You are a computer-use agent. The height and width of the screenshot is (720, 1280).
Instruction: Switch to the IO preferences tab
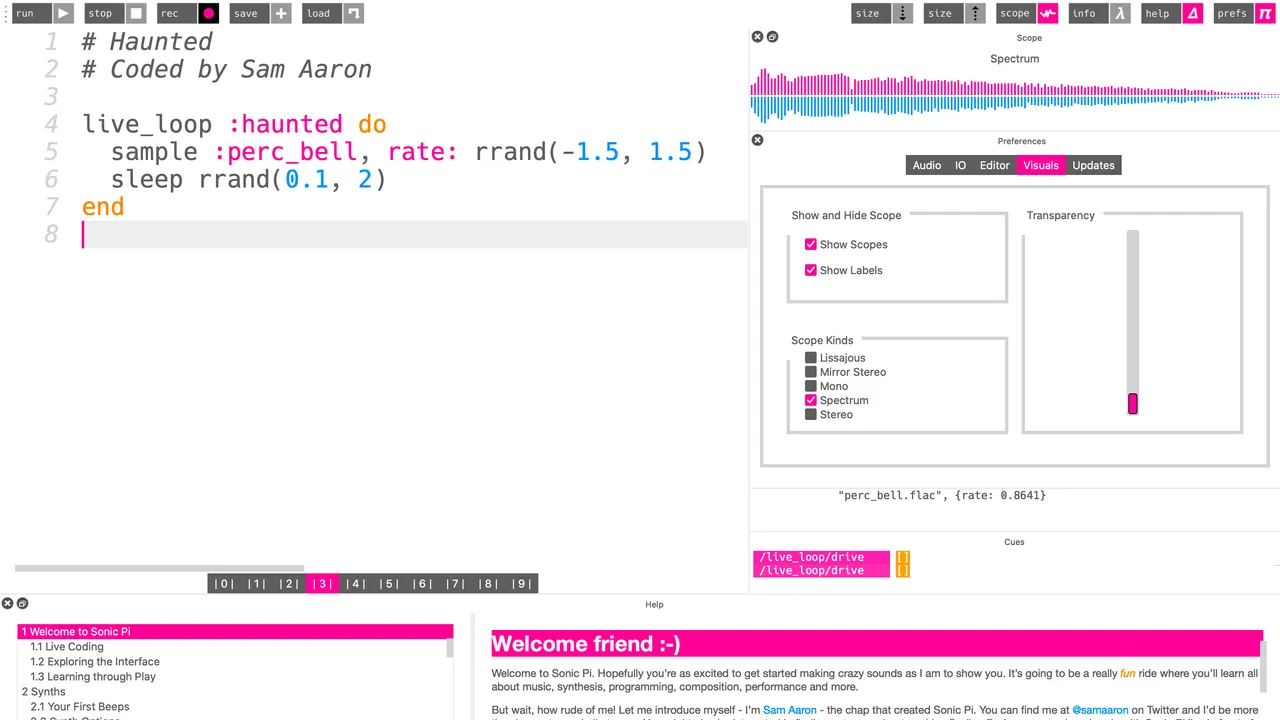point(960,165)
